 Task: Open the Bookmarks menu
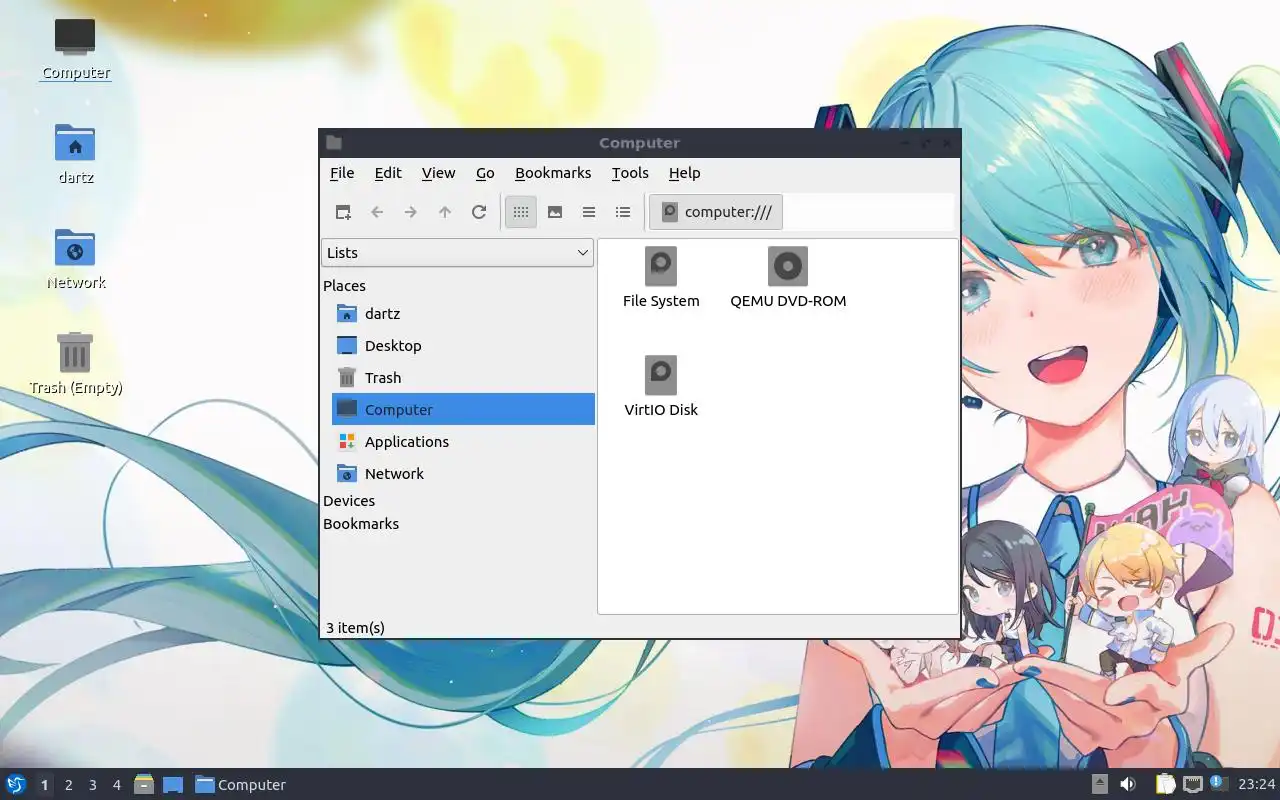coord(553,173)
